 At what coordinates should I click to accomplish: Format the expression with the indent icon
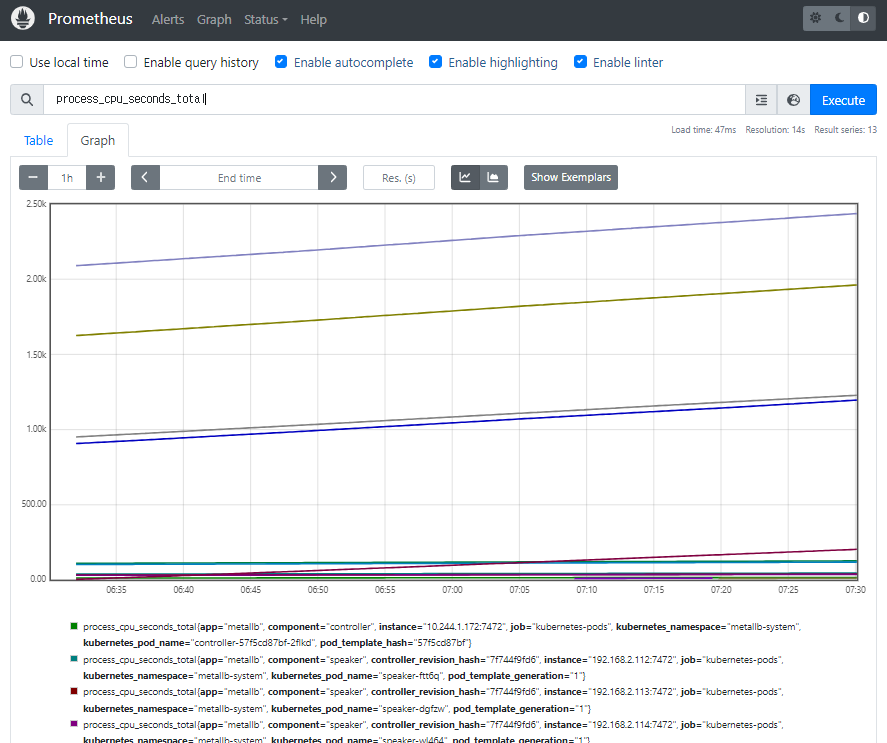click(761, 100)
